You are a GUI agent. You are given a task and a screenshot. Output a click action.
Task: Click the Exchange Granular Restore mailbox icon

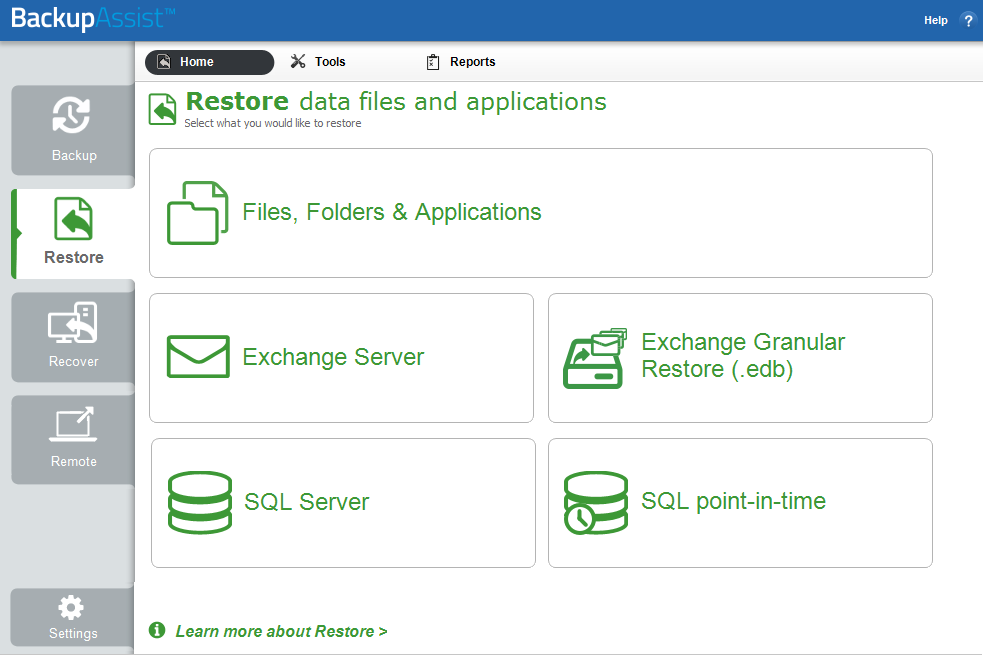[594, 358]
